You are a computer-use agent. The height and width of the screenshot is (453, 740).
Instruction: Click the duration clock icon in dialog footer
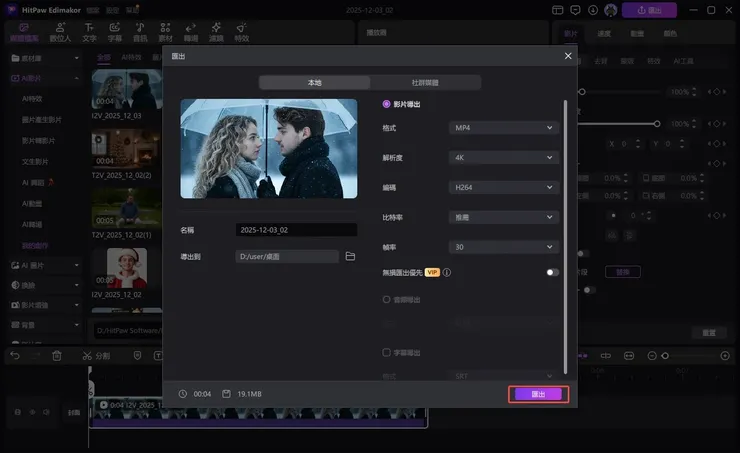[x=183, y=394]
